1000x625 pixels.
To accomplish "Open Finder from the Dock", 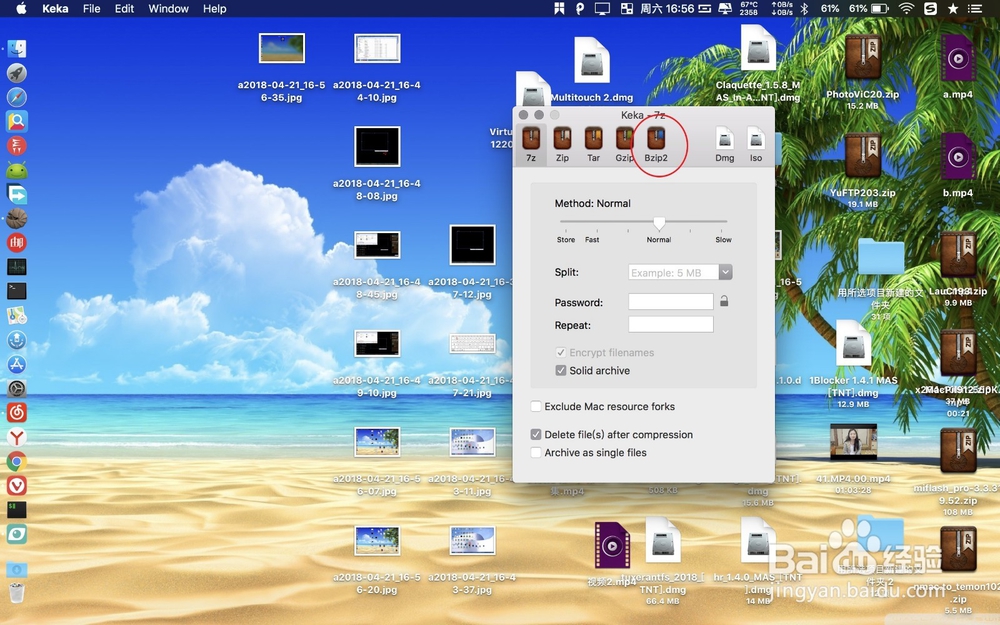I will pos(17,48).
